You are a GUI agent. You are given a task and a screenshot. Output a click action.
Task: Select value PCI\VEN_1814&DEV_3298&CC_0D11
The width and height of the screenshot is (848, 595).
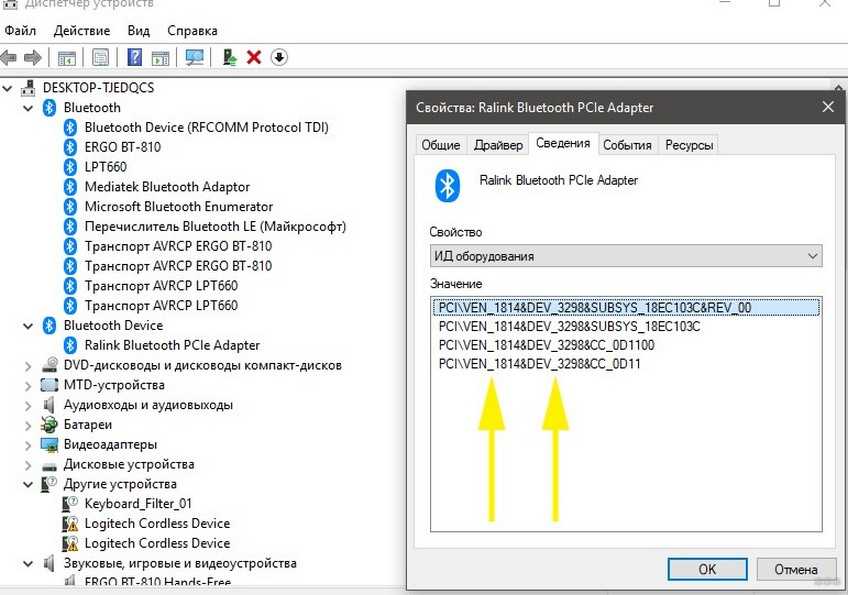tap(539, 363)
